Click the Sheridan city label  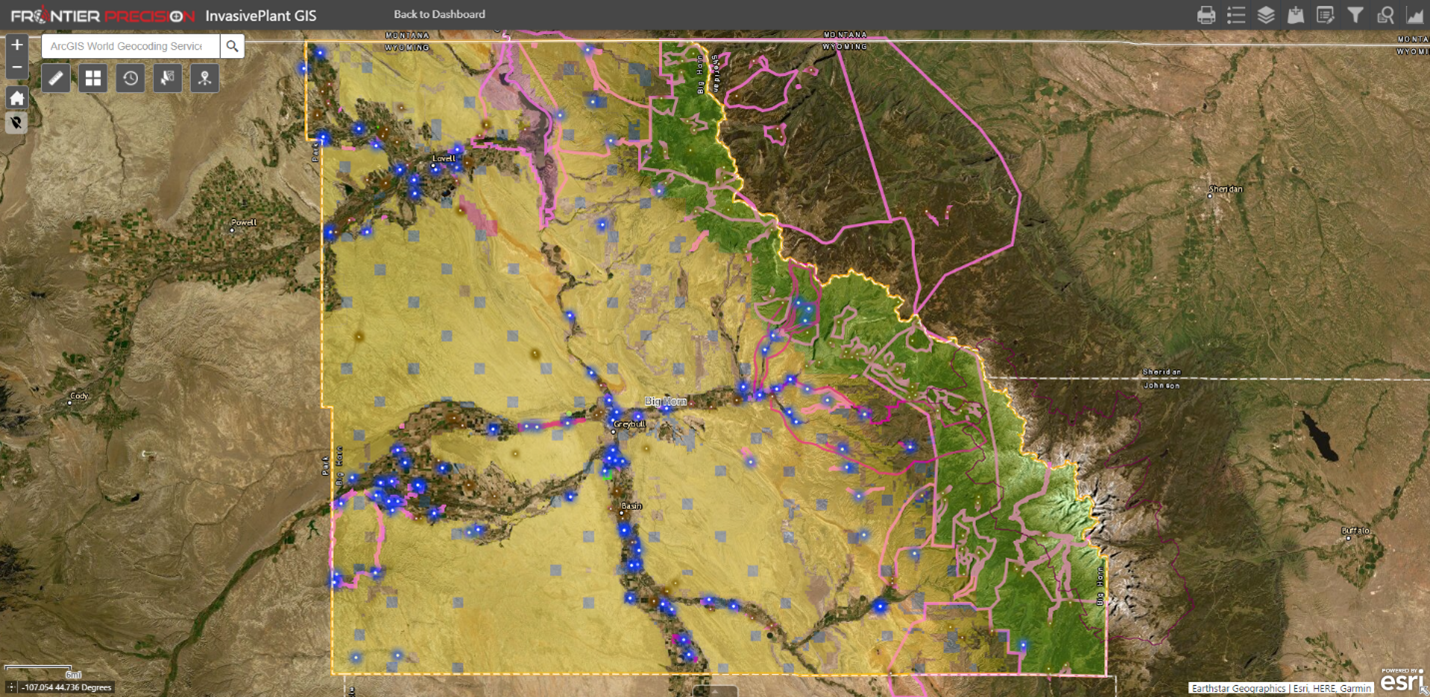click(1226, 189)
